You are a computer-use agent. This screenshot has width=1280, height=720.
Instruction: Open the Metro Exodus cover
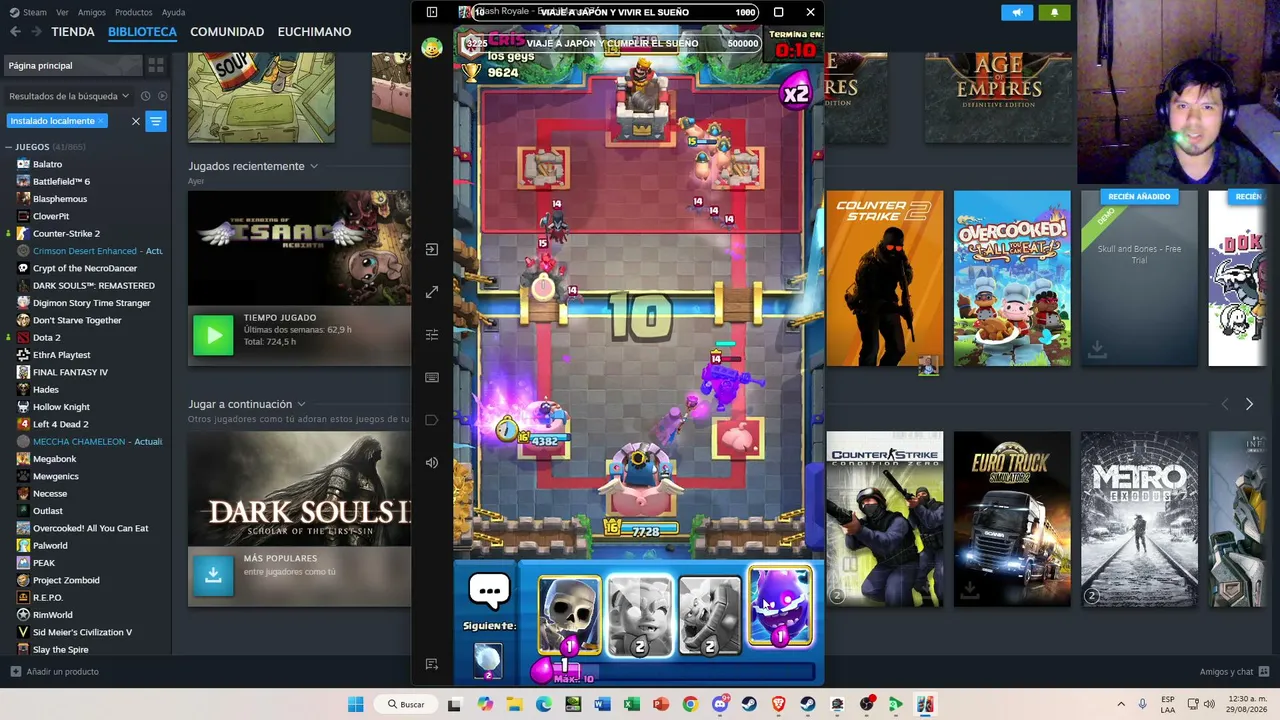(x=1139, y=519)
